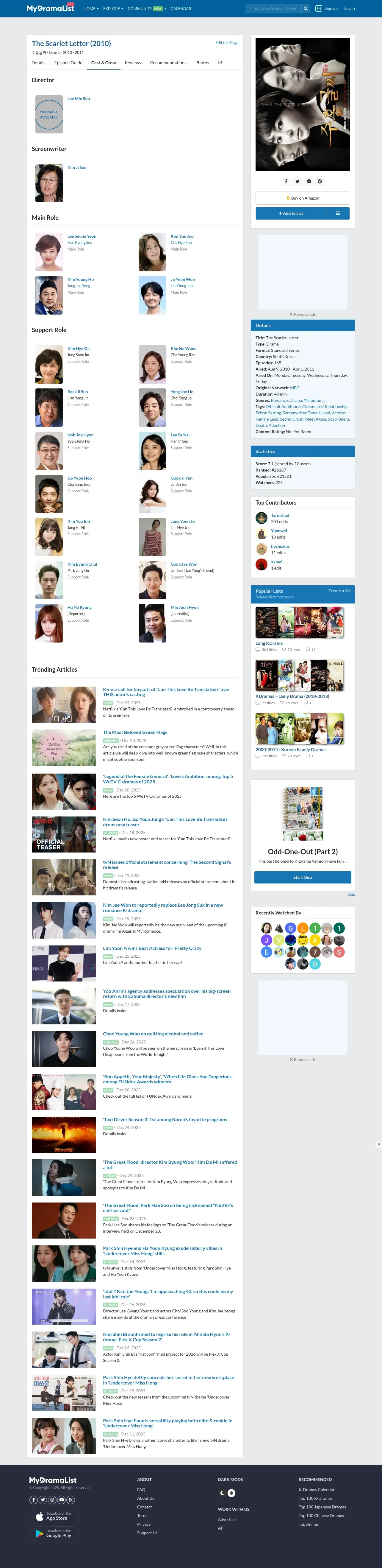382x1568 pixels.
Task: Open Kim Hye Ok cast photo
Action: point(49,364)
